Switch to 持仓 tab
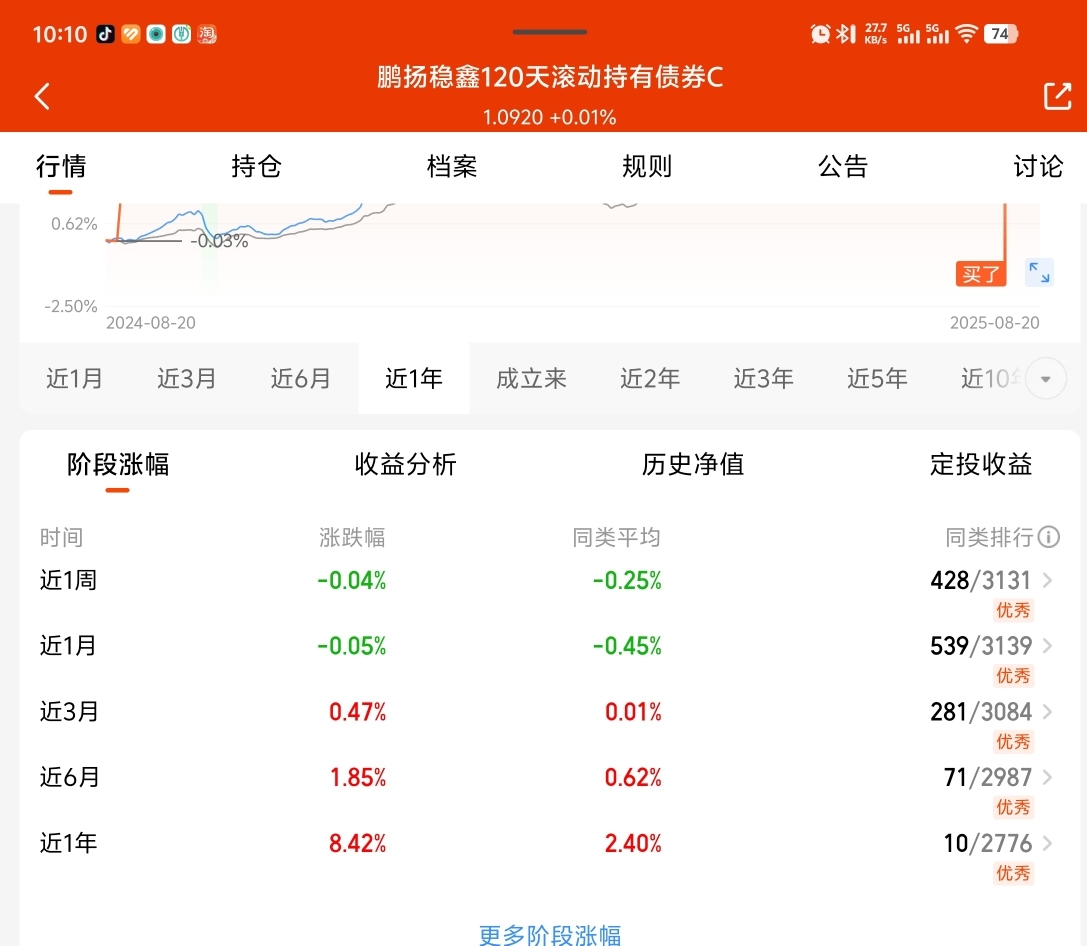The image size is (1087, 946). pyautogui.click(x=256, y=166)
